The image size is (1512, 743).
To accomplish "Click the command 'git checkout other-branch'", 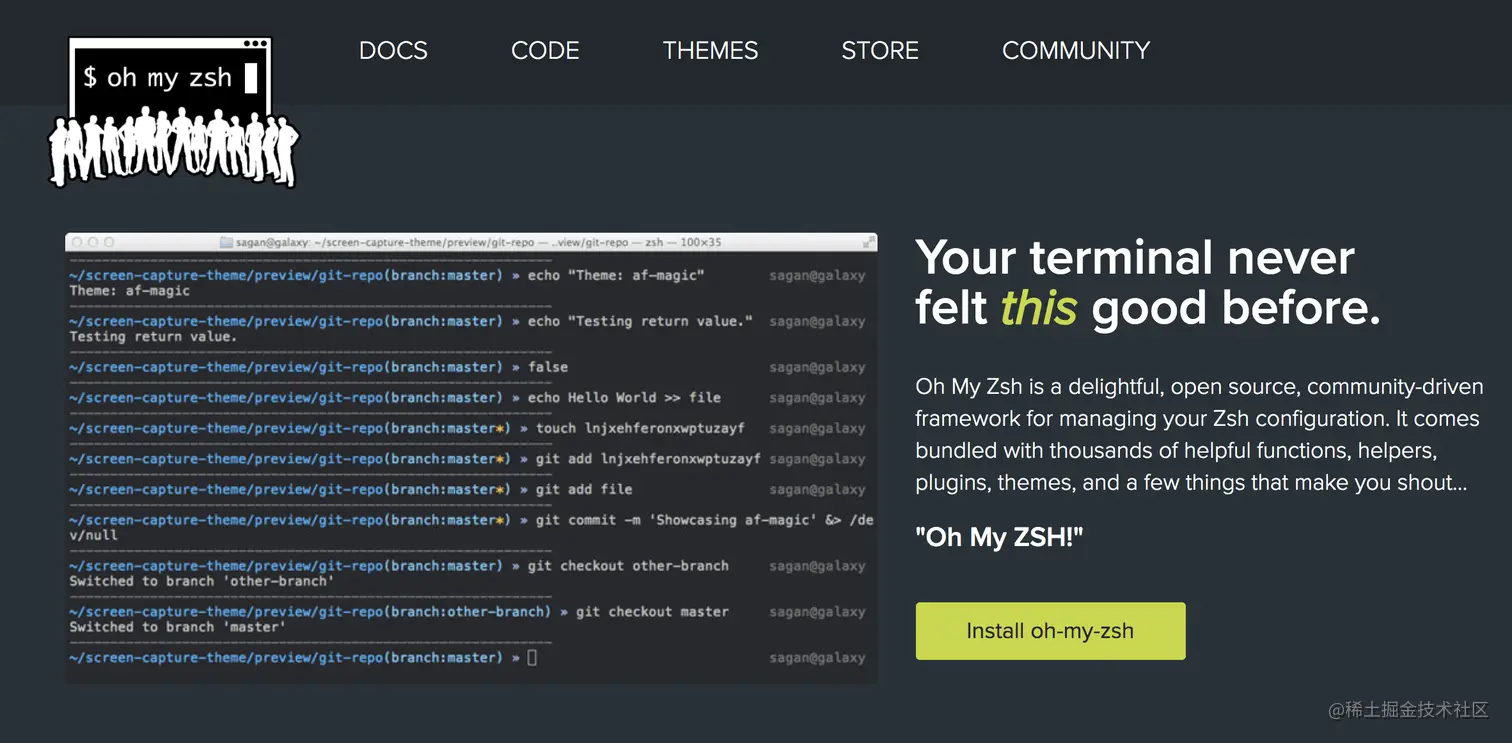I will (x=628, y=566).
